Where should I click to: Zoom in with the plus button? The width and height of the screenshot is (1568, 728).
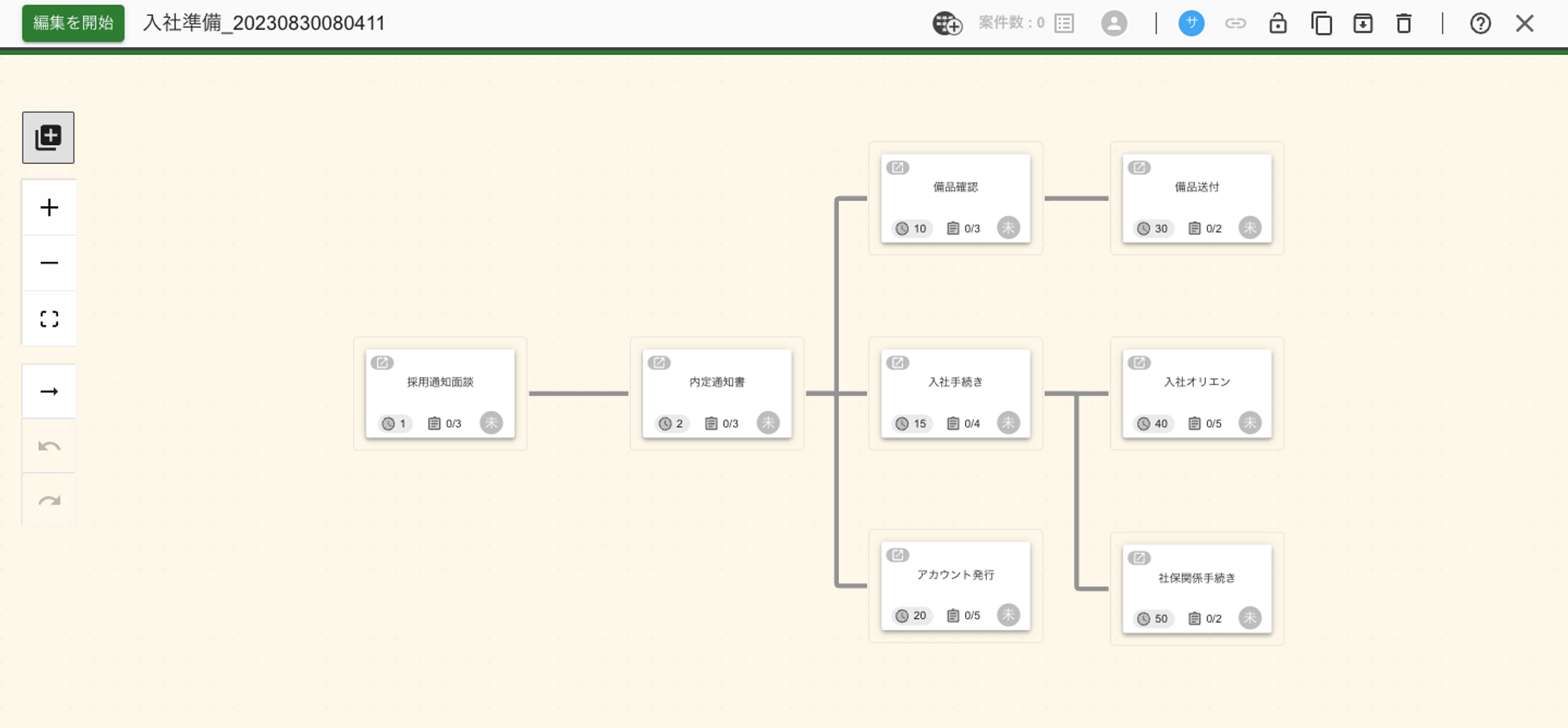49,208
